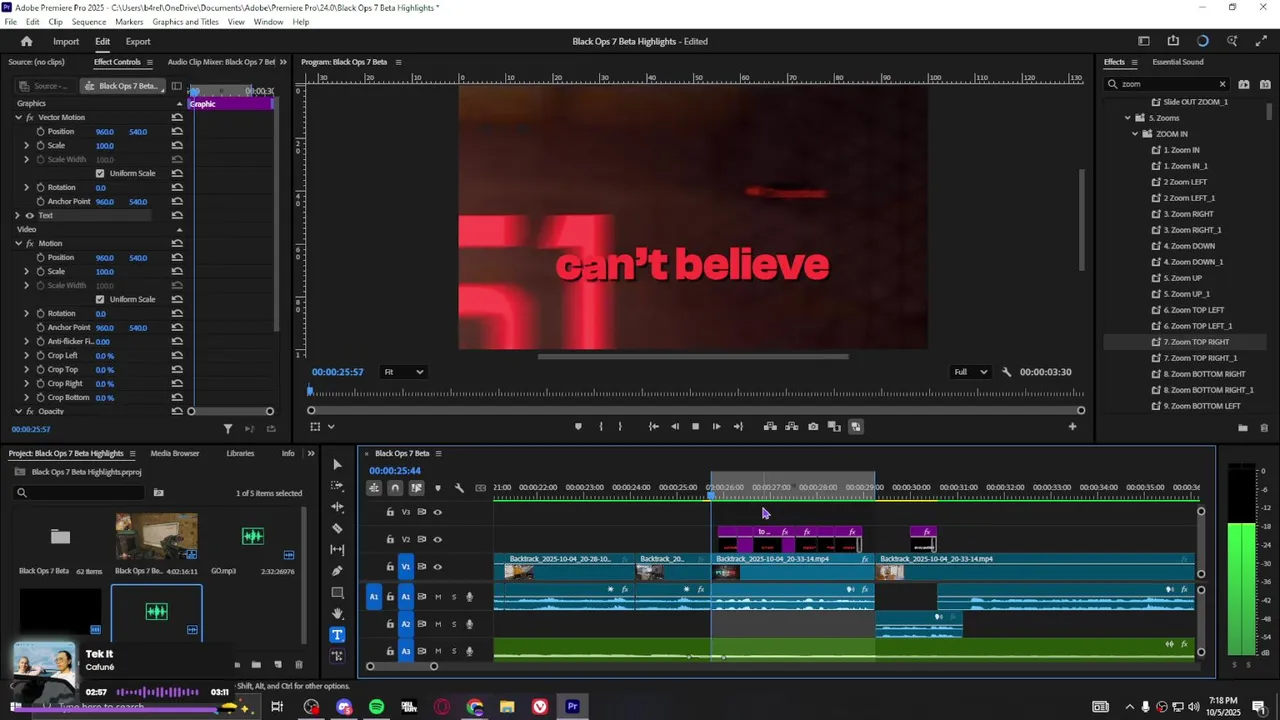Click Mark Out in Program monitor
The height and width of the screenshot is (720, 1280).
(x=620, y=426)
